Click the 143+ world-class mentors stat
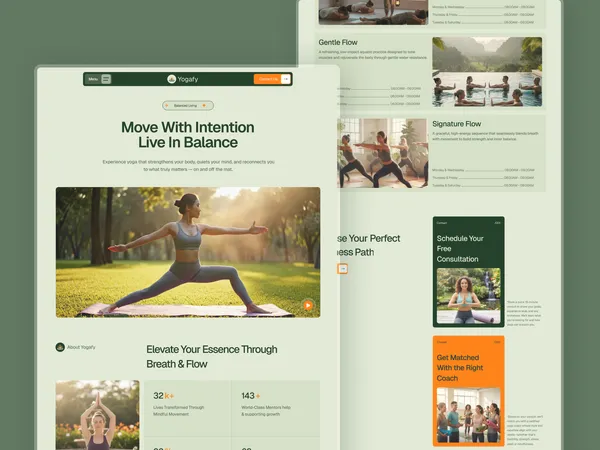The image size is (600, 450). [266, 404]
